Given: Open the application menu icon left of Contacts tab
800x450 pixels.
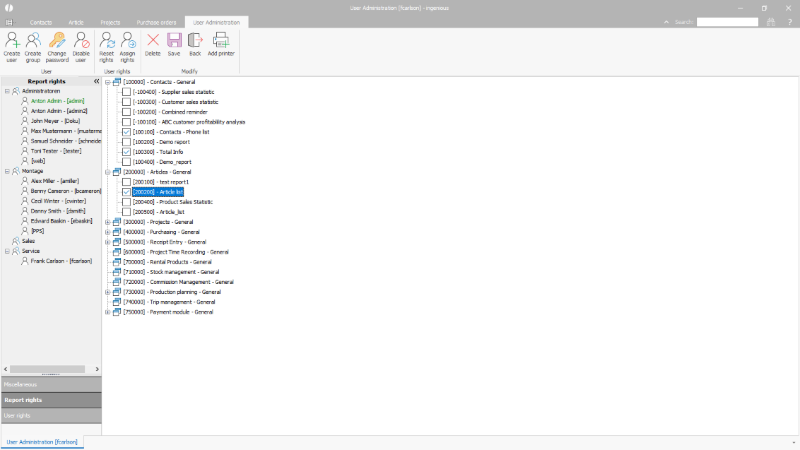Looking at the screenshot, I should click(9, 22).
